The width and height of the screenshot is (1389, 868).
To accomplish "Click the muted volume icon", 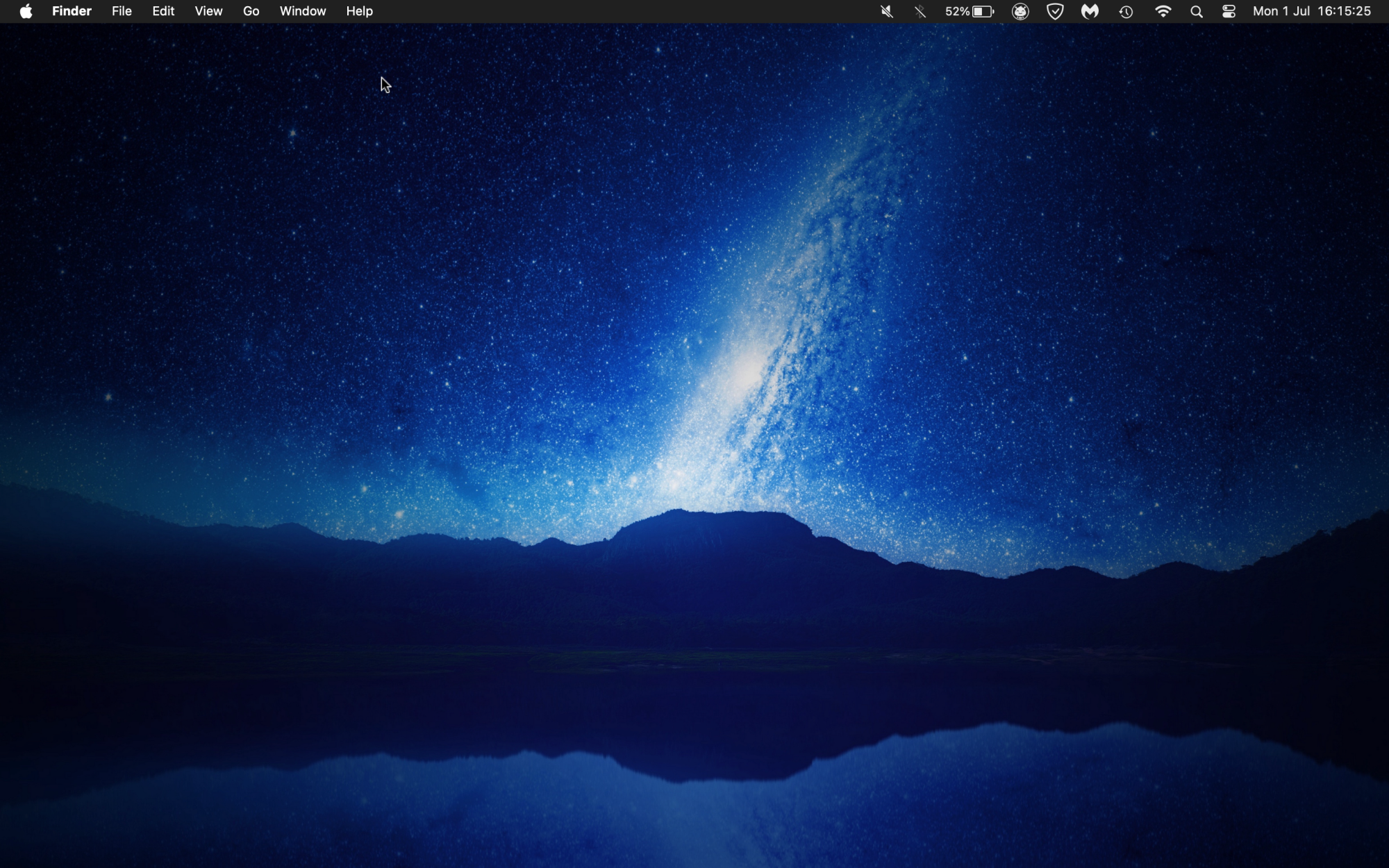I will (886, 11).
